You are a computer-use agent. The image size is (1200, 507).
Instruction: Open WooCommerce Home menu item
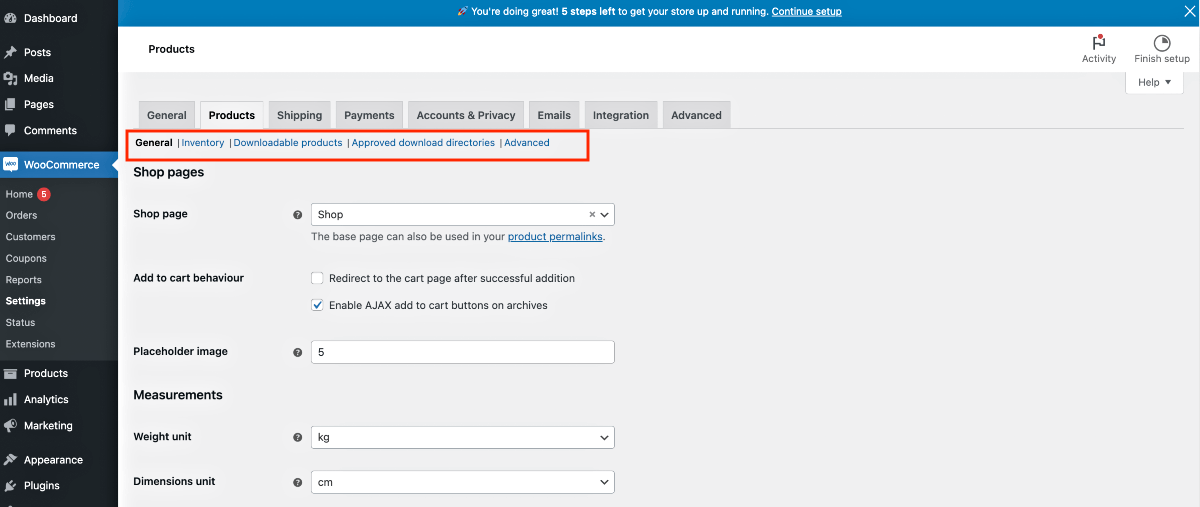click(19, 194)
